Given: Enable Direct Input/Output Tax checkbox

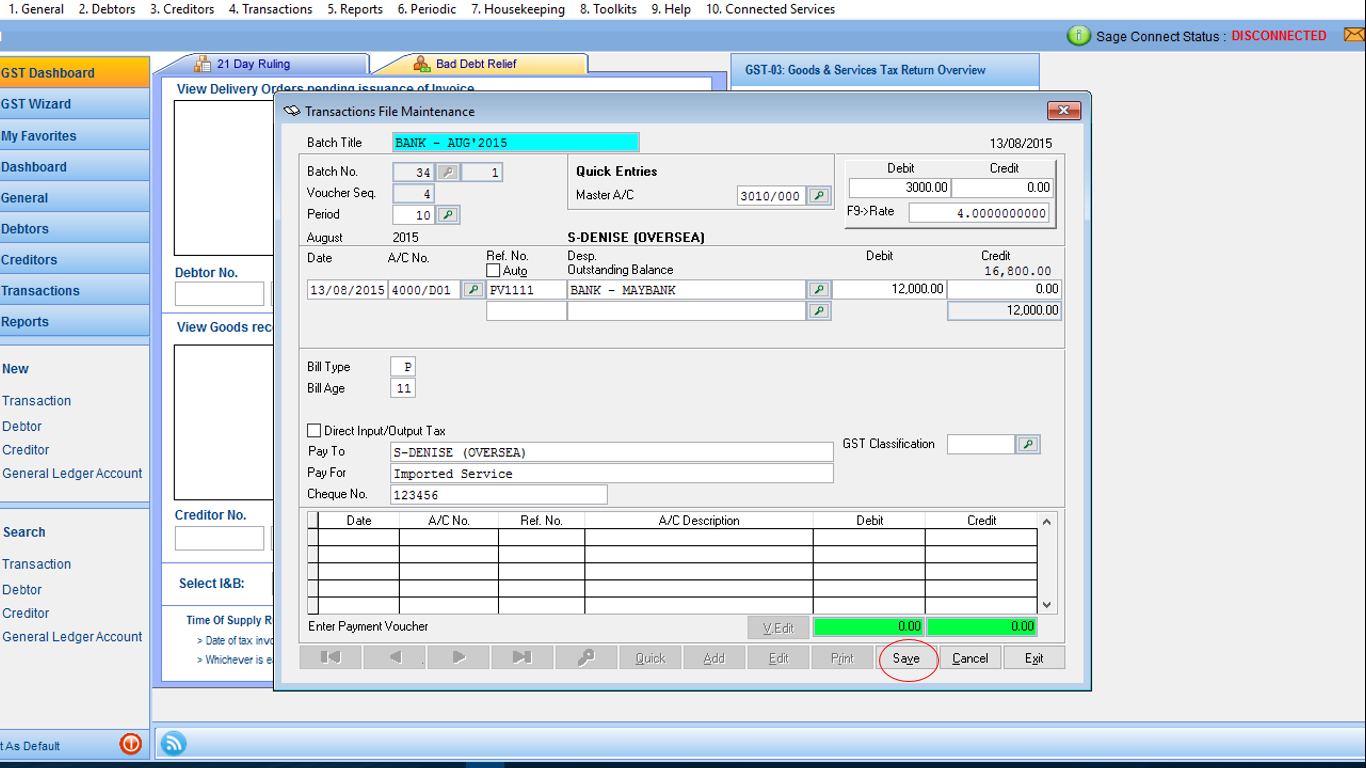Looking at the screenshot, I should click(x=314, y=430).
